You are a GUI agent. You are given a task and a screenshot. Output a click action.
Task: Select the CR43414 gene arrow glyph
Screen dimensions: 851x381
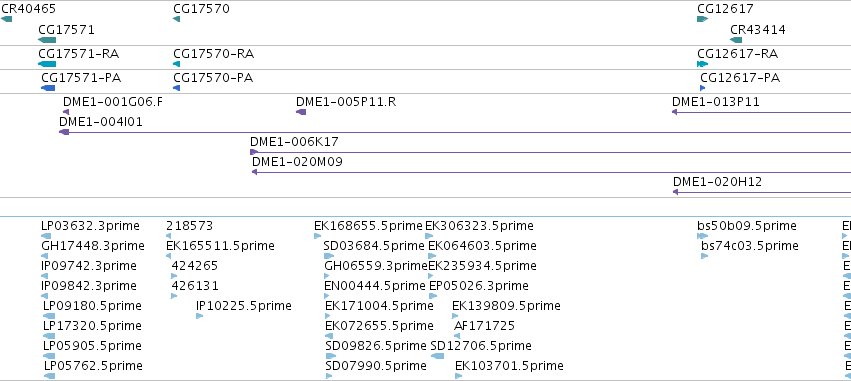(x=736, y=40)
